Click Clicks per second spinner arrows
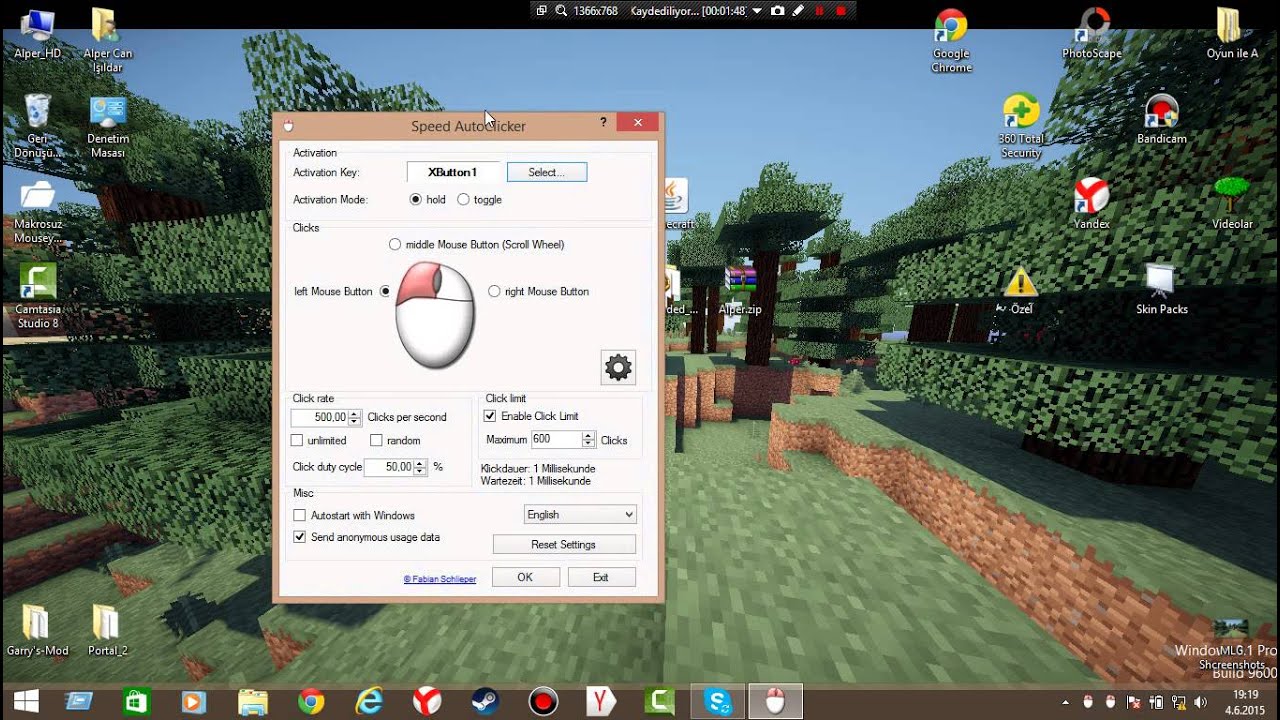Image resolution: width=1280 pixels, height=720 pixels. pos(355,418)
